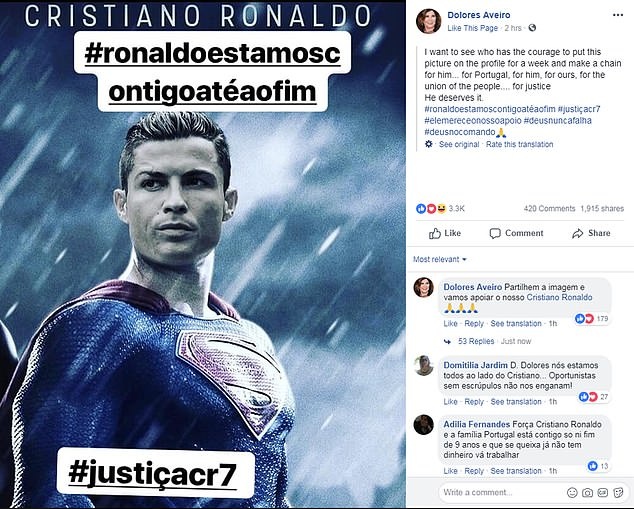The width and height of the screenshot is (634, 509).
Task: Open the 420 Comments link
Action: pos(549,208)
